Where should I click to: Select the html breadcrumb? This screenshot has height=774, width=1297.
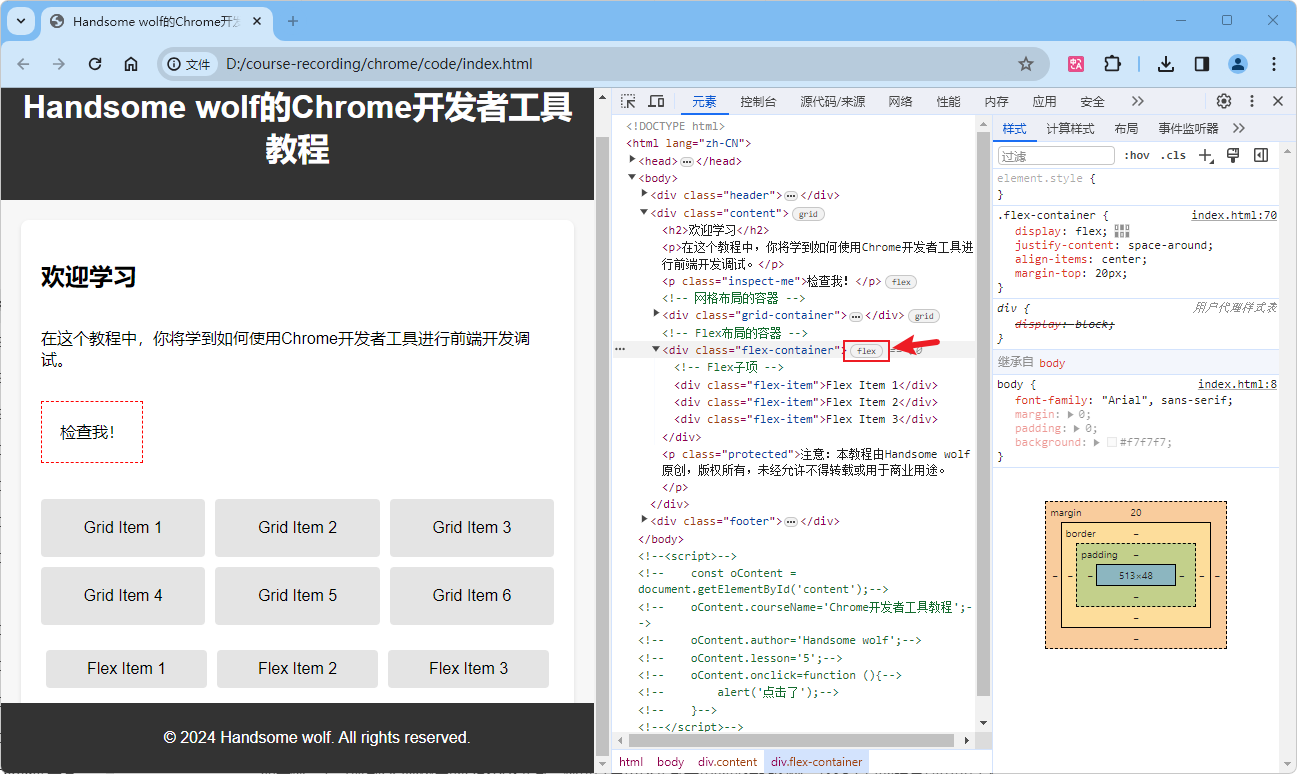[x=631, y=762]
